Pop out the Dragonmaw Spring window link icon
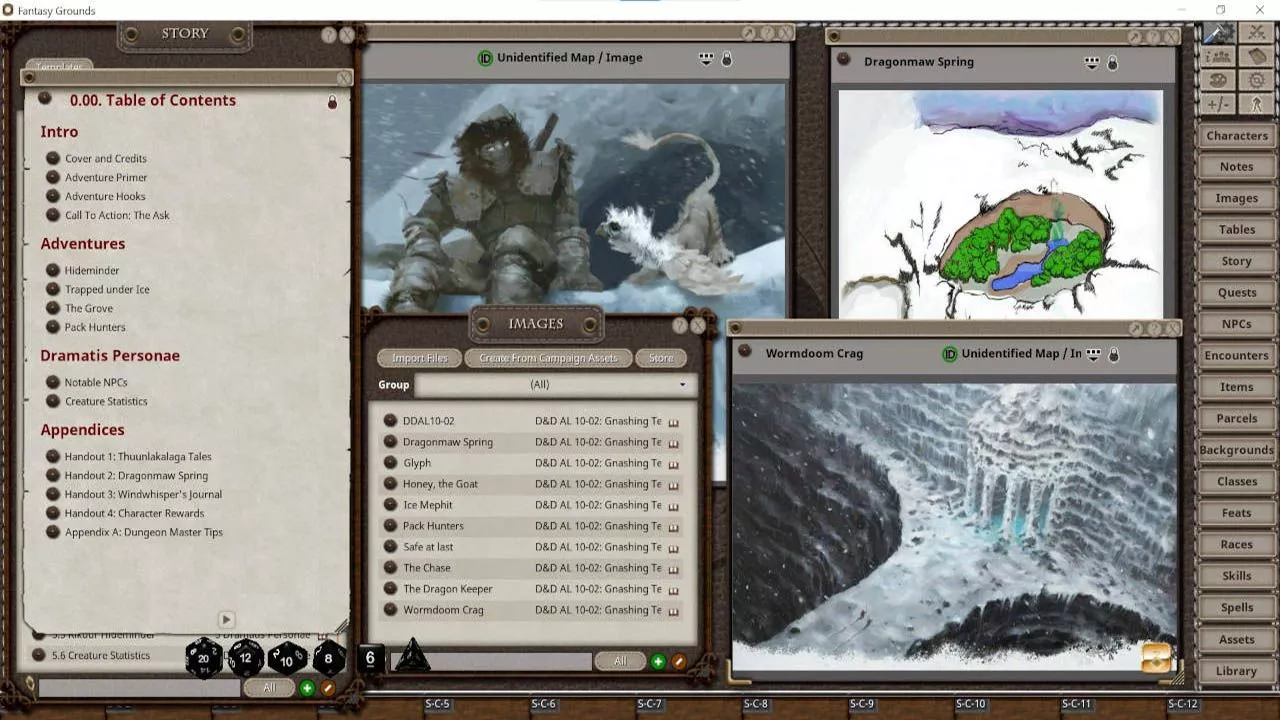The width and height of the screenshot is (1280, 720). pyautogui.click(x=843, y=60)
